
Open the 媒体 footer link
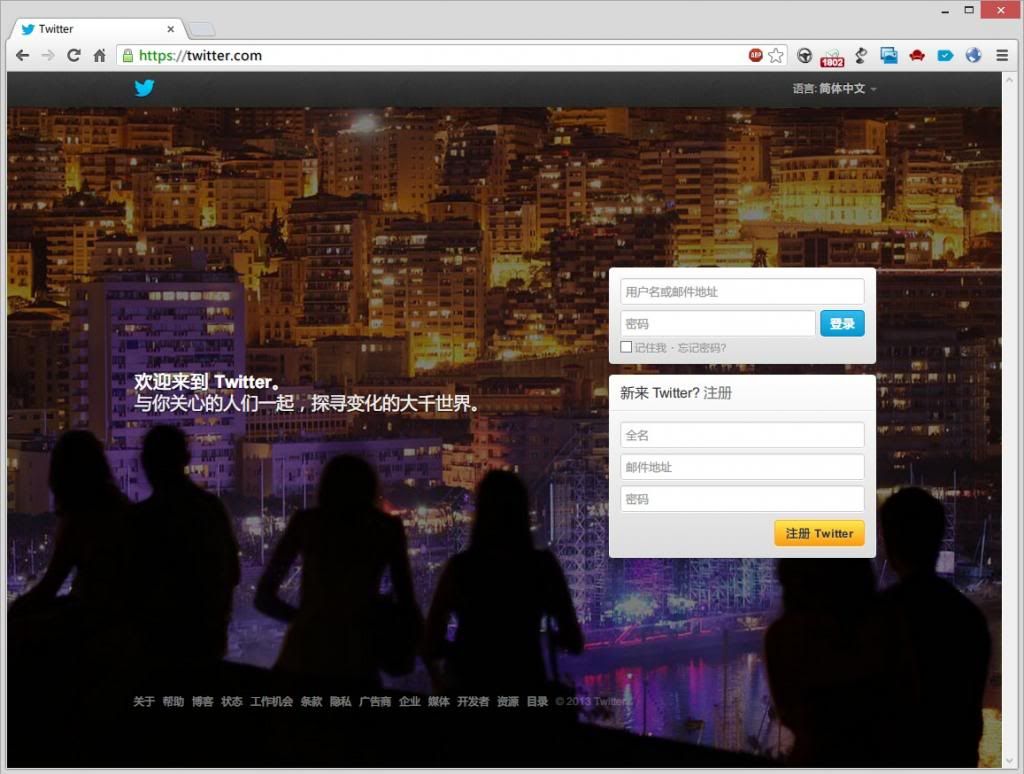(x=439, y=701)
